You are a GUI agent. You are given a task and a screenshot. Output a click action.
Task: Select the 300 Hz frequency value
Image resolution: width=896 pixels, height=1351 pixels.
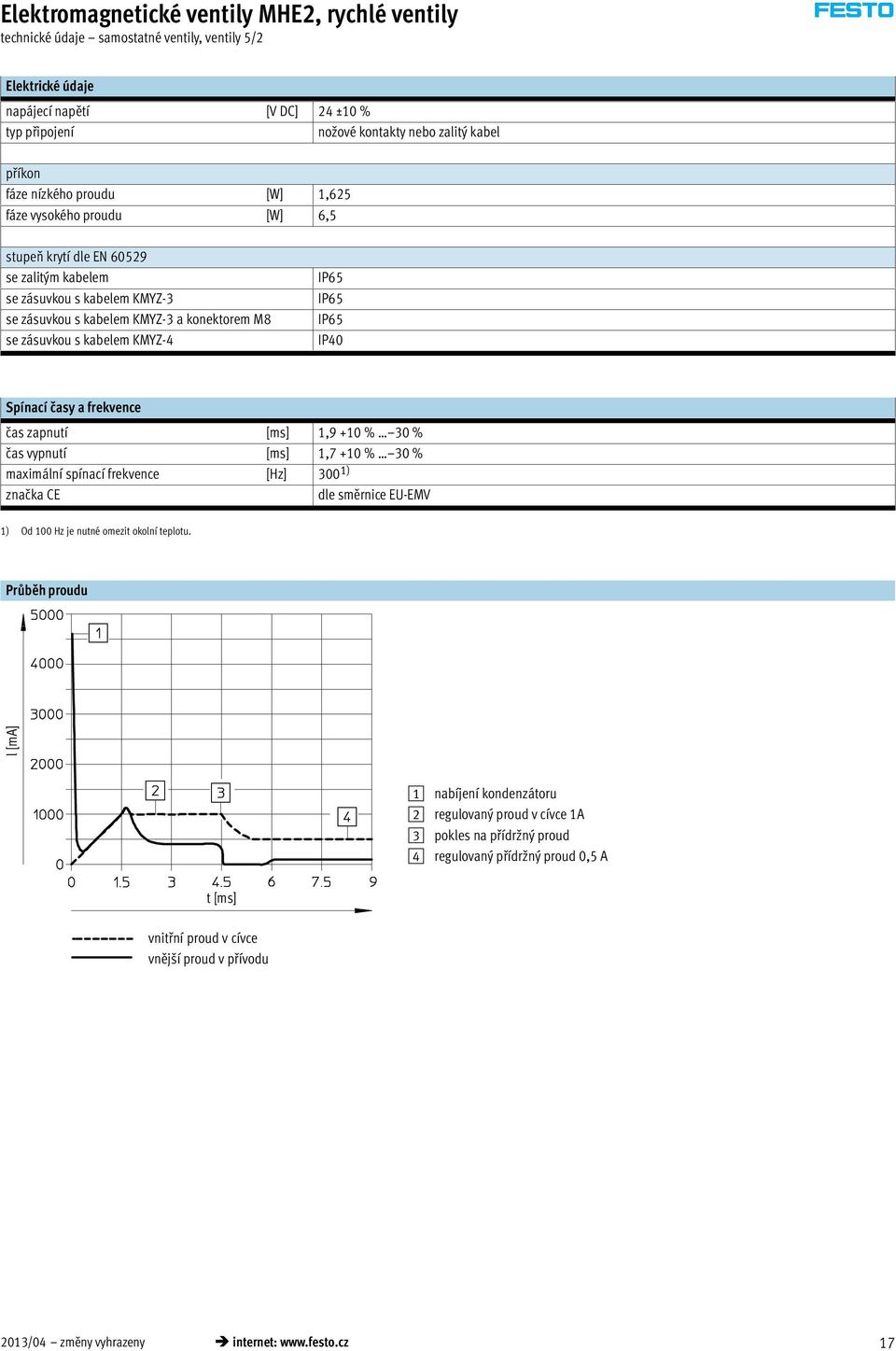pyautogui.click(x=333, y=473)
